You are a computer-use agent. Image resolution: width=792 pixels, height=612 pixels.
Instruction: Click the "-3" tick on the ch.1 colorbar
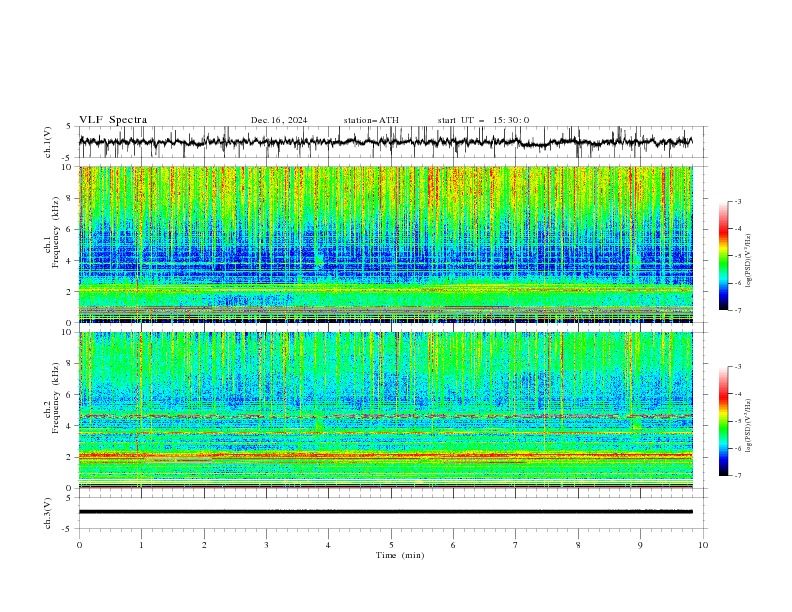click(x=738, y=201)
